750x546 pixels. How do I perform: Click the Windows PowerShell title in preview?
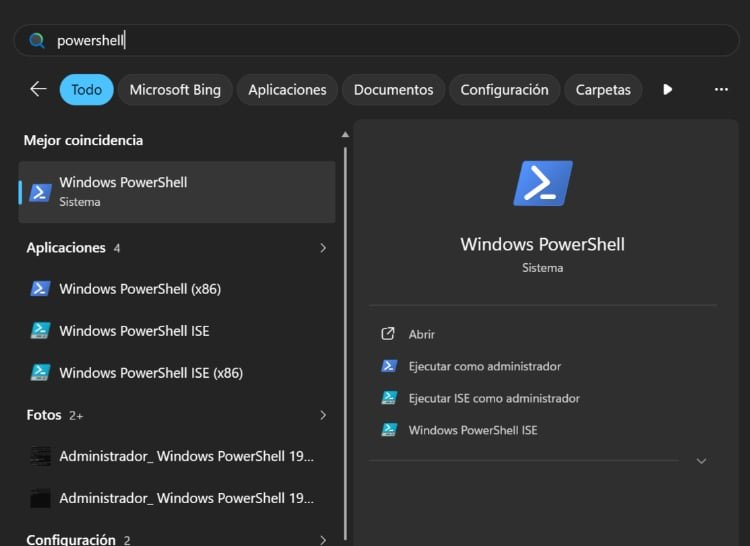[x=542, y=244]
